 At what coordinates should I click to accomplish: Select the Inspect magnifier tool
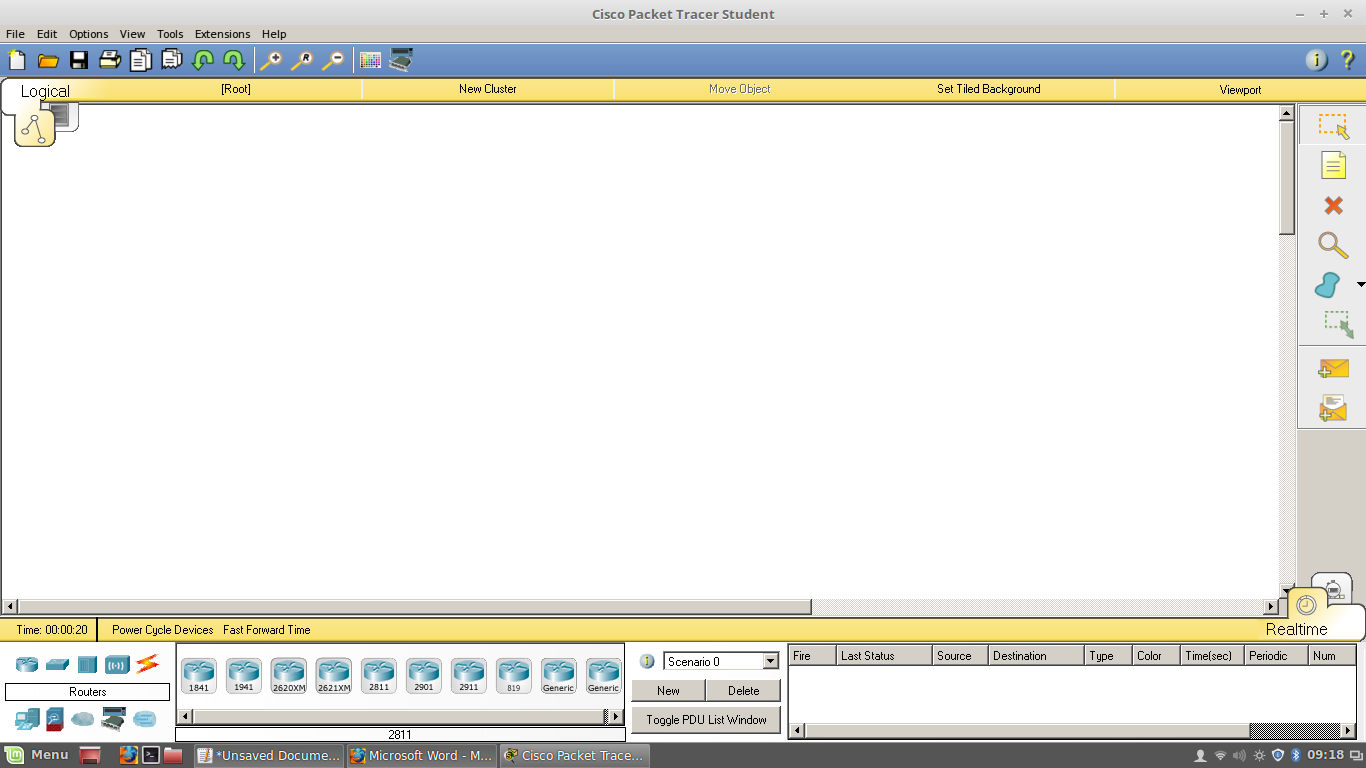click(x=1333, y=245)
